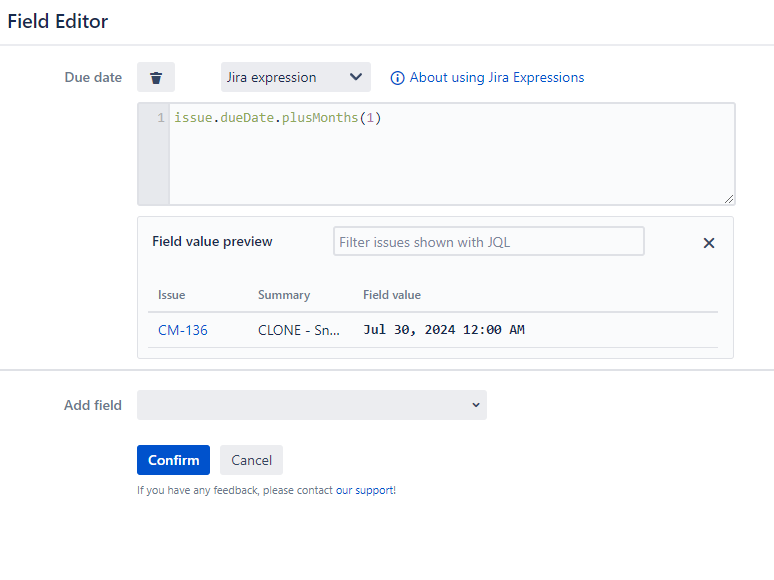The height and width of the screenshot is (580, 774).
Task: Close the Field value preview panel
Action: 709,243
